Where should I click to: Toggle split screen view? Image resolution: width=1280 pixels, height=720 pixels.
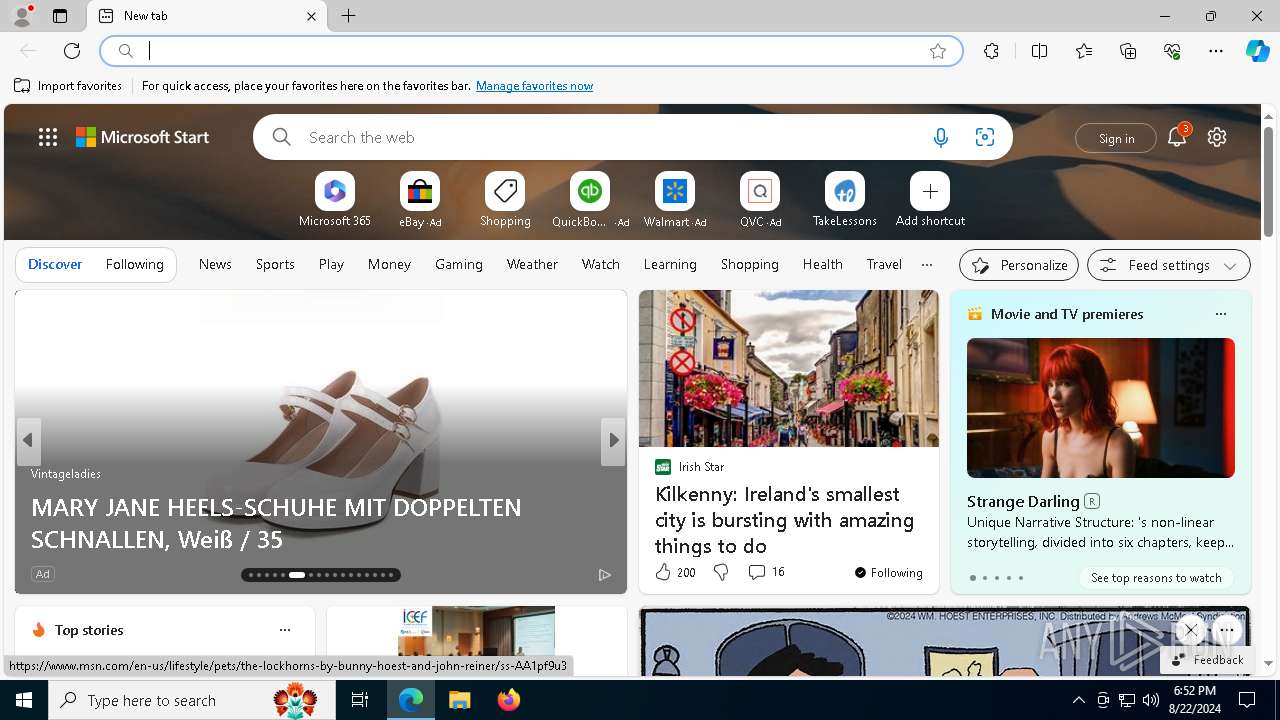pyautogui.click(x=1039, y=51)
